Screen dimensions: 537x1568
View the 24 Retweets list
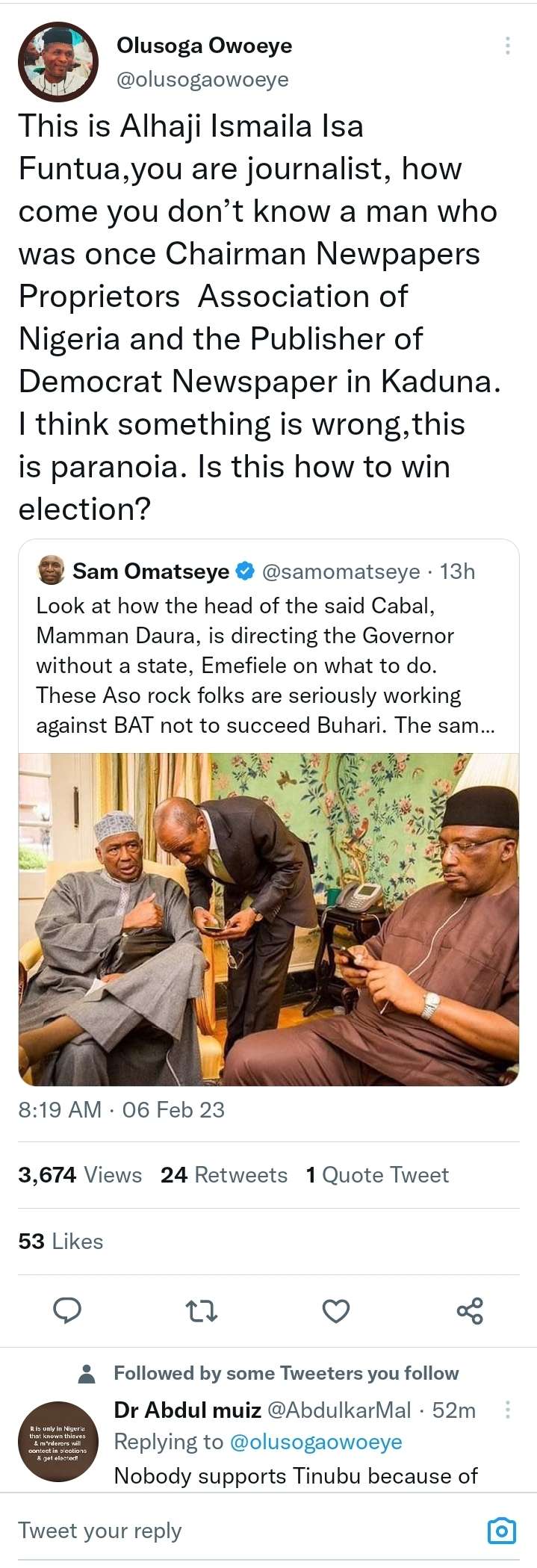223,1175
